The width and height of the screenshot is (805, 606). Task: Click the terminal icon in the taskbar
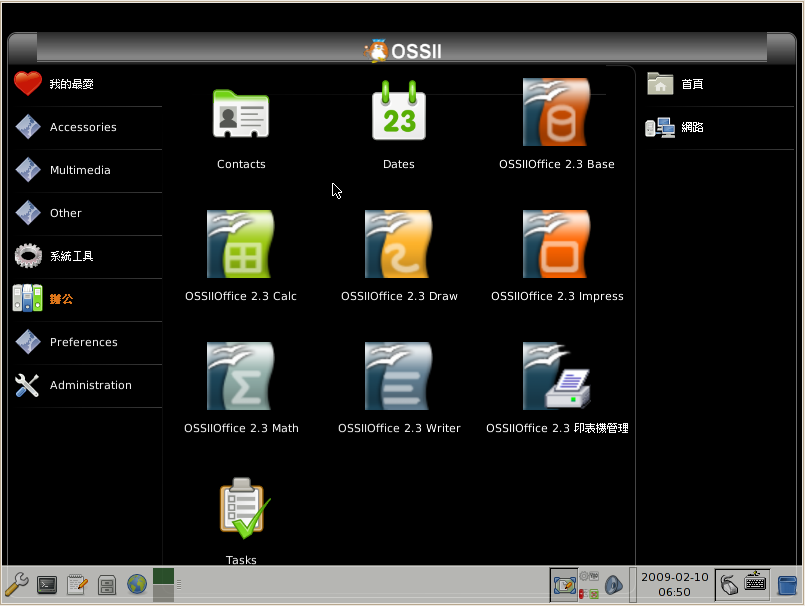(x=47, y=585)
